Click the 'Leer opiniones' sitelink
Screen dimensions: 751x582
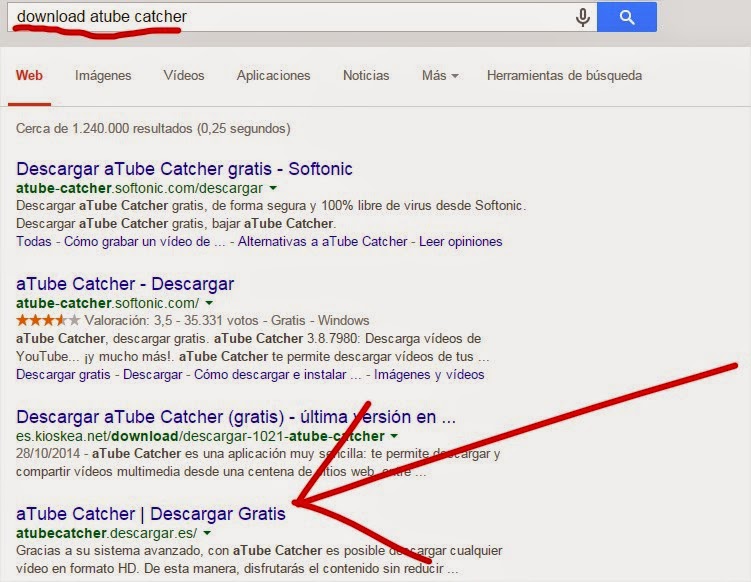pos(461,241)
